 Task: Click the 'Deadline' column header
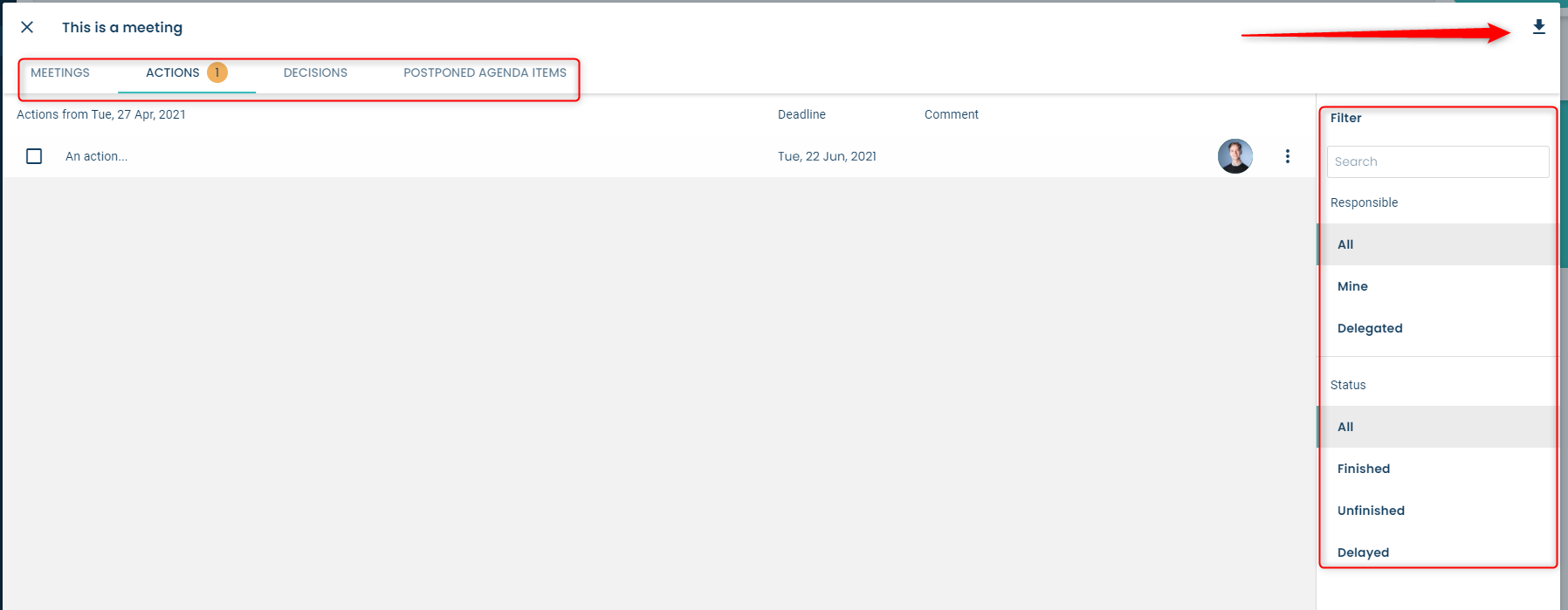coord(801,114)
